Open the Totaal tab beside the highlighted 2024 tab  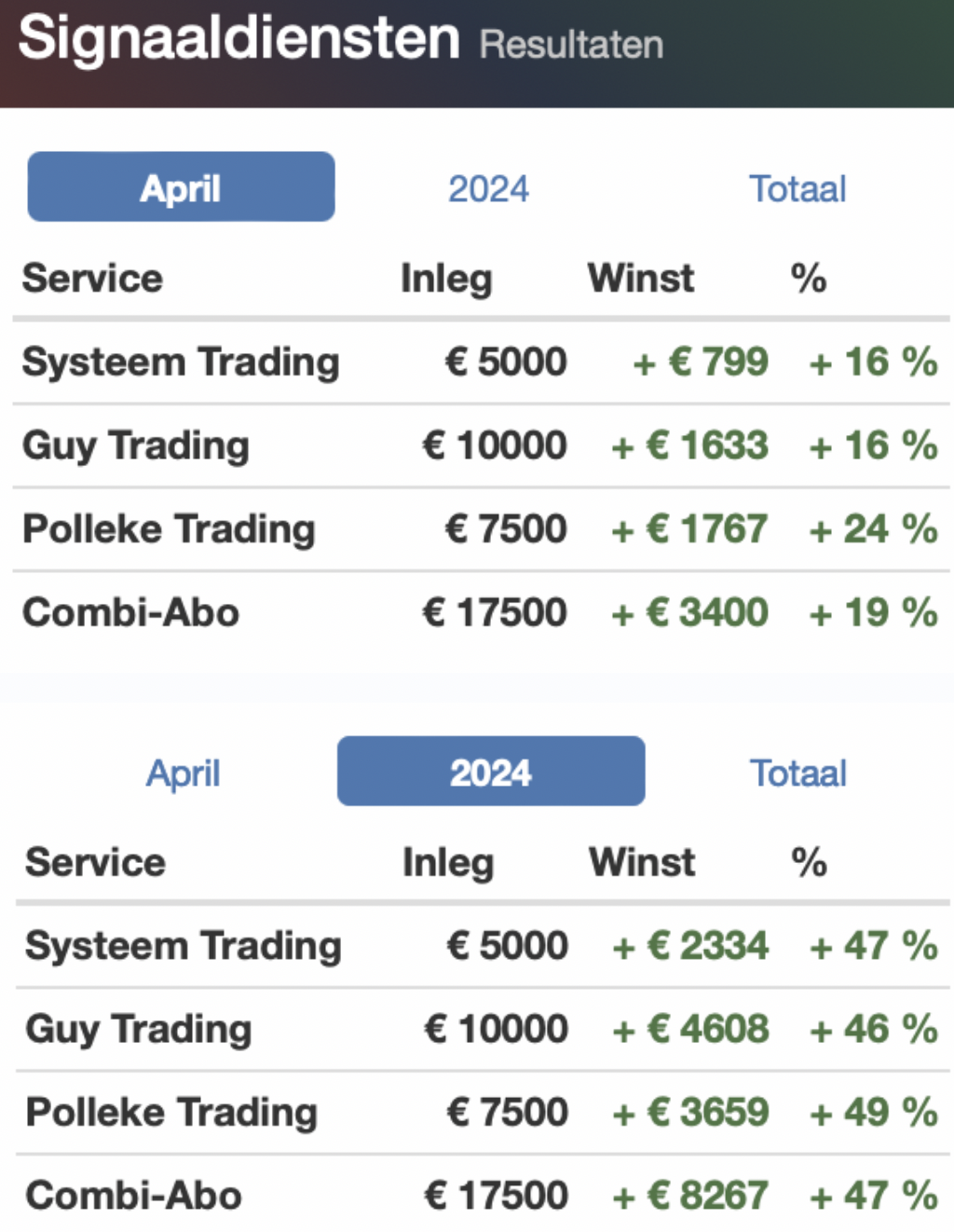(798, 773)
